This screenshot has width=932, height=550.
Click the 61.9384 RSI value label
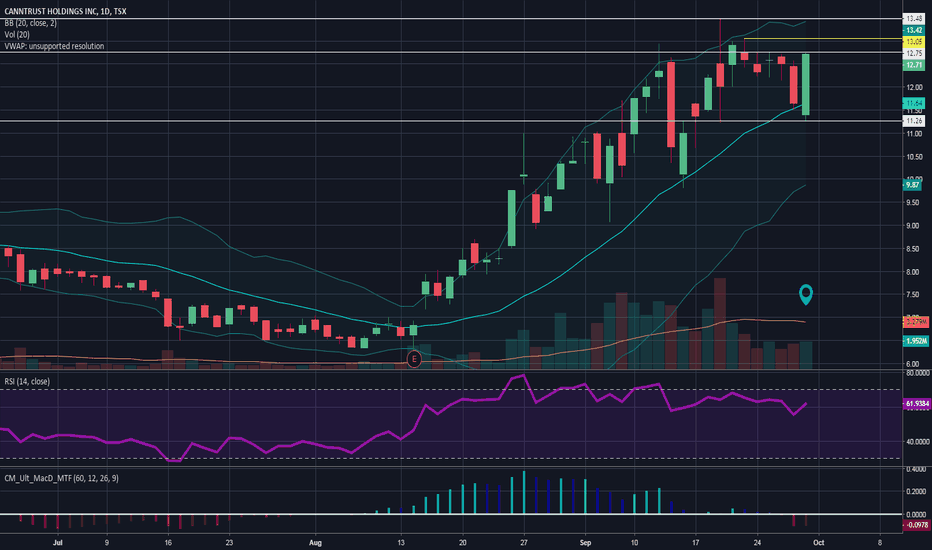click(x=917, y=404)
